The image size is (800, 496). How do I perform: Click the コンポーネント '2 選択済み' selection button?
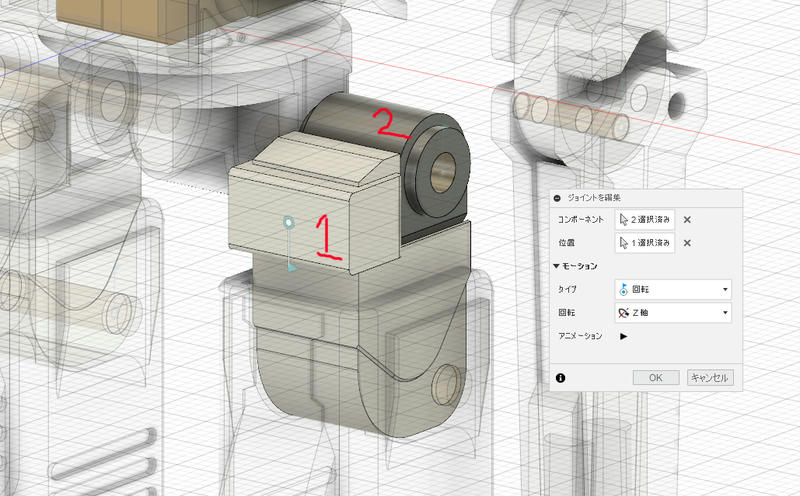click(x=645, y=219)
